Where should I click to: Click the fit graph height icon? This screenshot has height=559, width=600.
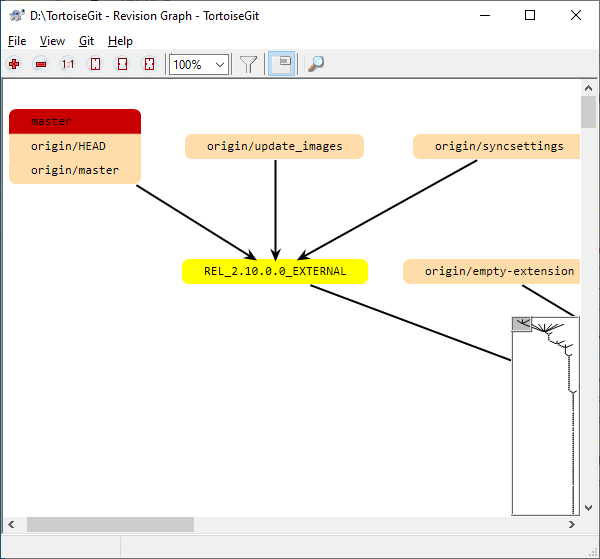95,64
